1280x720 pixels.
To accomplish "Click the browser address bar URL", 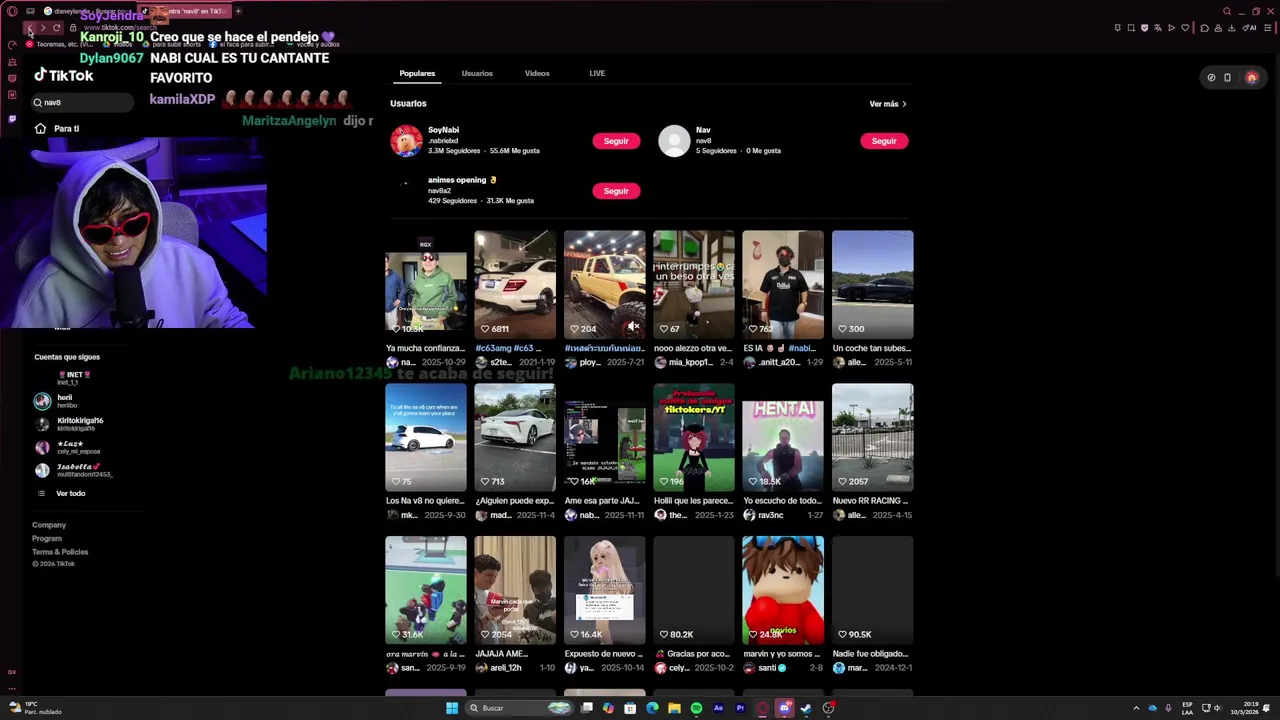I will 122,28.
